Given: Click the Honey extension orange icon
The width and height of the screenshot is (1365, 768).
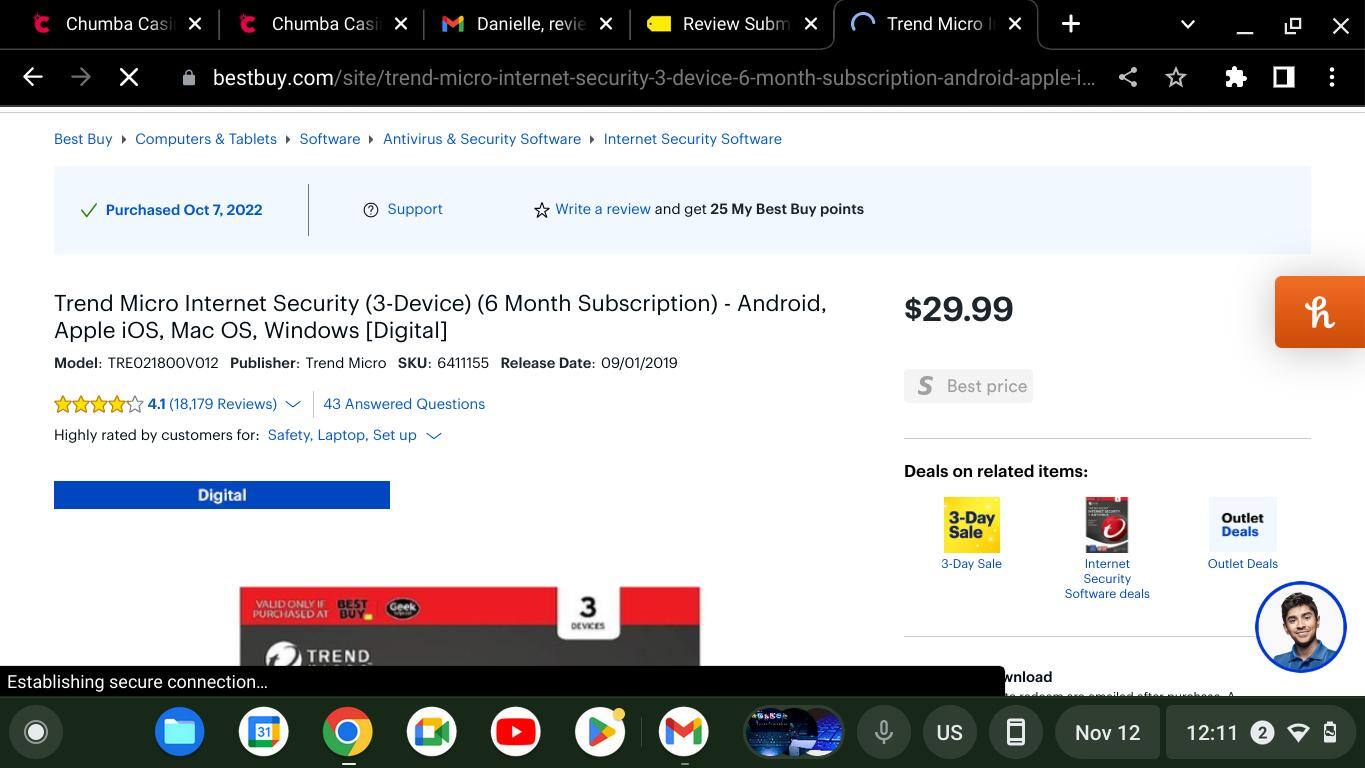Looking at the screenshot, I should tap(1319, 312).
